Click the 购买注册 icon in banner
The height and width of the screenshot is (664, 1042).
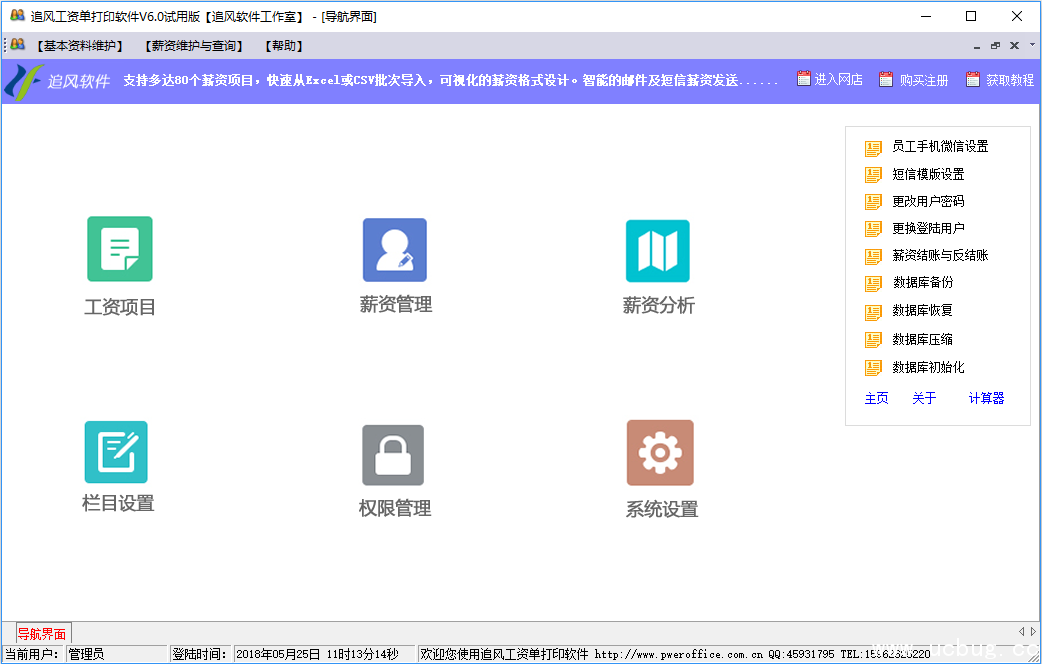pyautogui.click(x=886, y=79)
